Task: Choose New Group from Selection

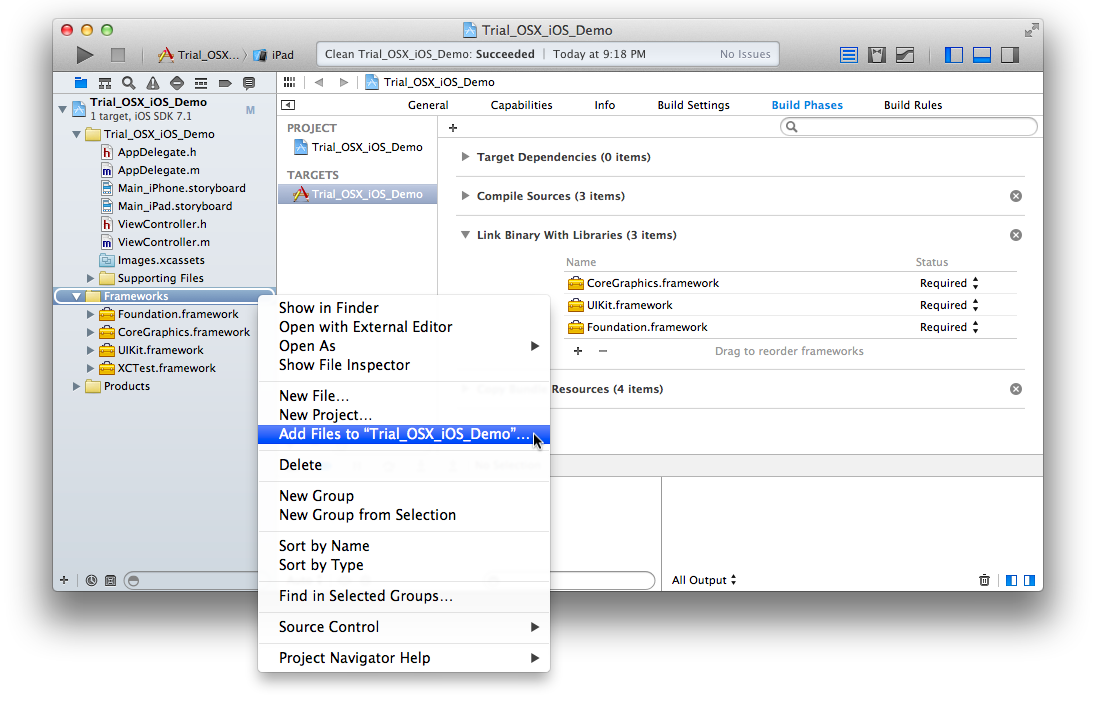Action: click(x=404, y=515)
